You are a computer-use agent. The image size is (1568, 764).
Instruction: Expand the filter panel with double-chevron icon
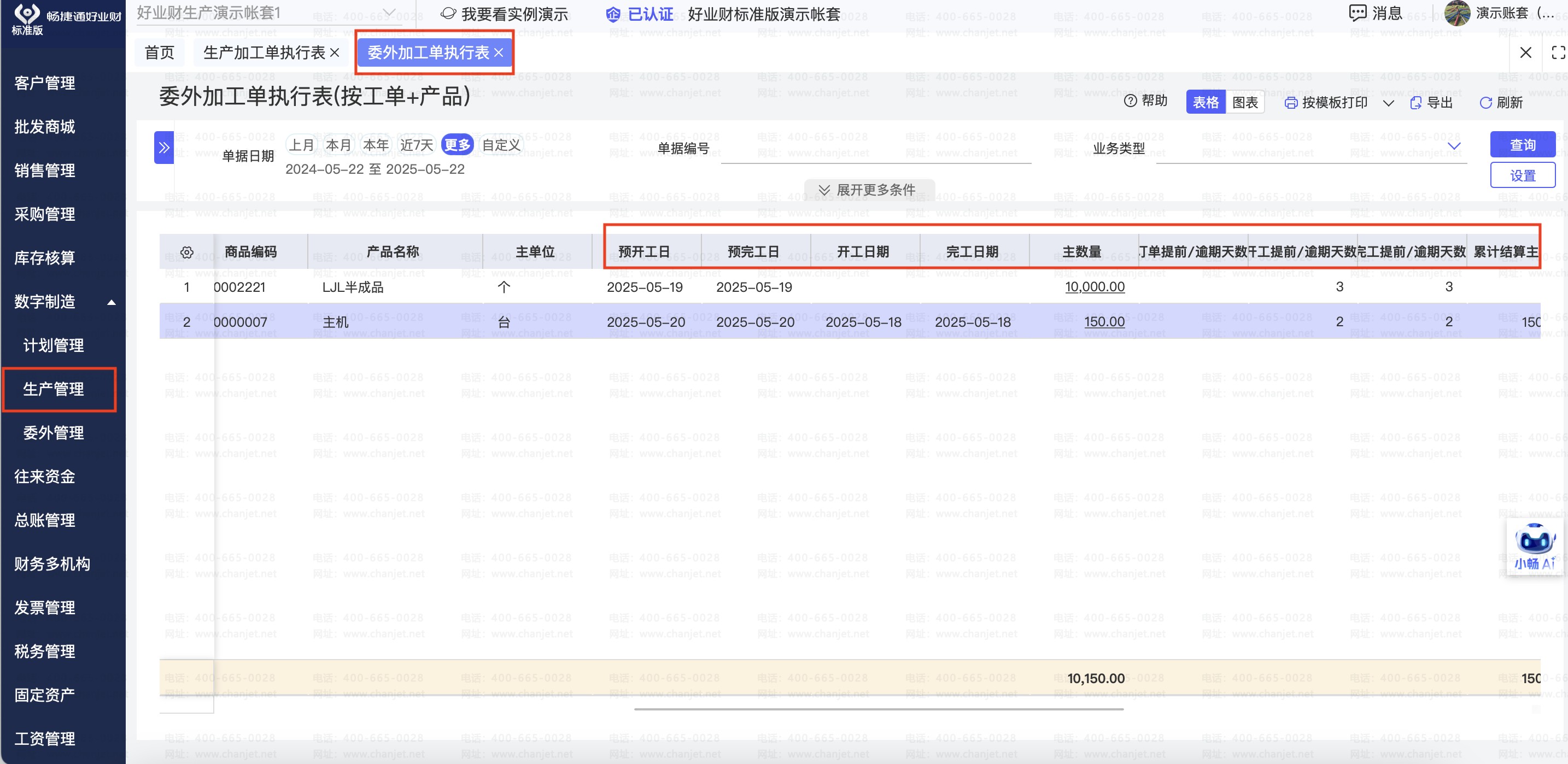point(163,147)
